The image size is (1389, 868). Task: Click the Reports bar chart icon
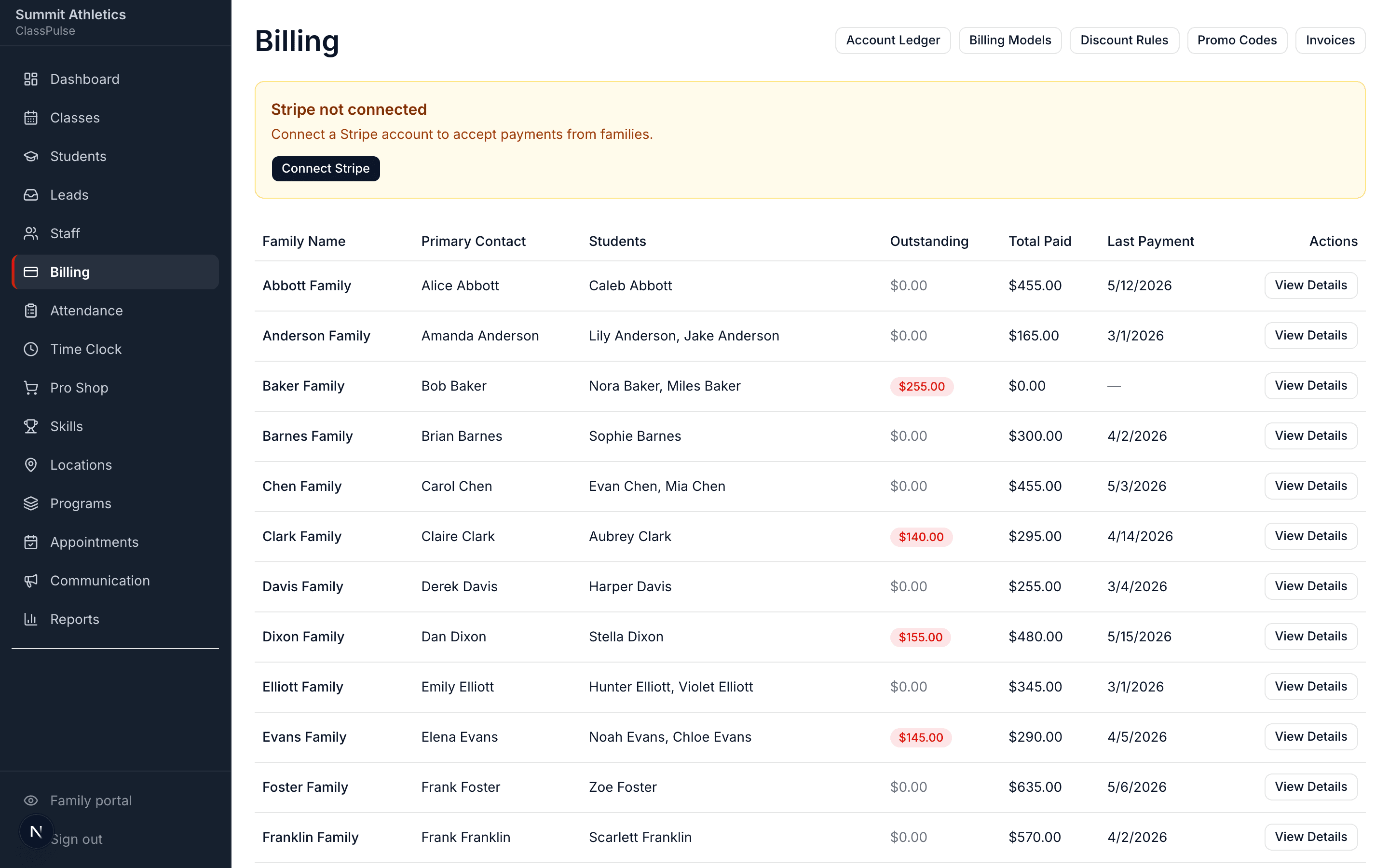(31, 619)
